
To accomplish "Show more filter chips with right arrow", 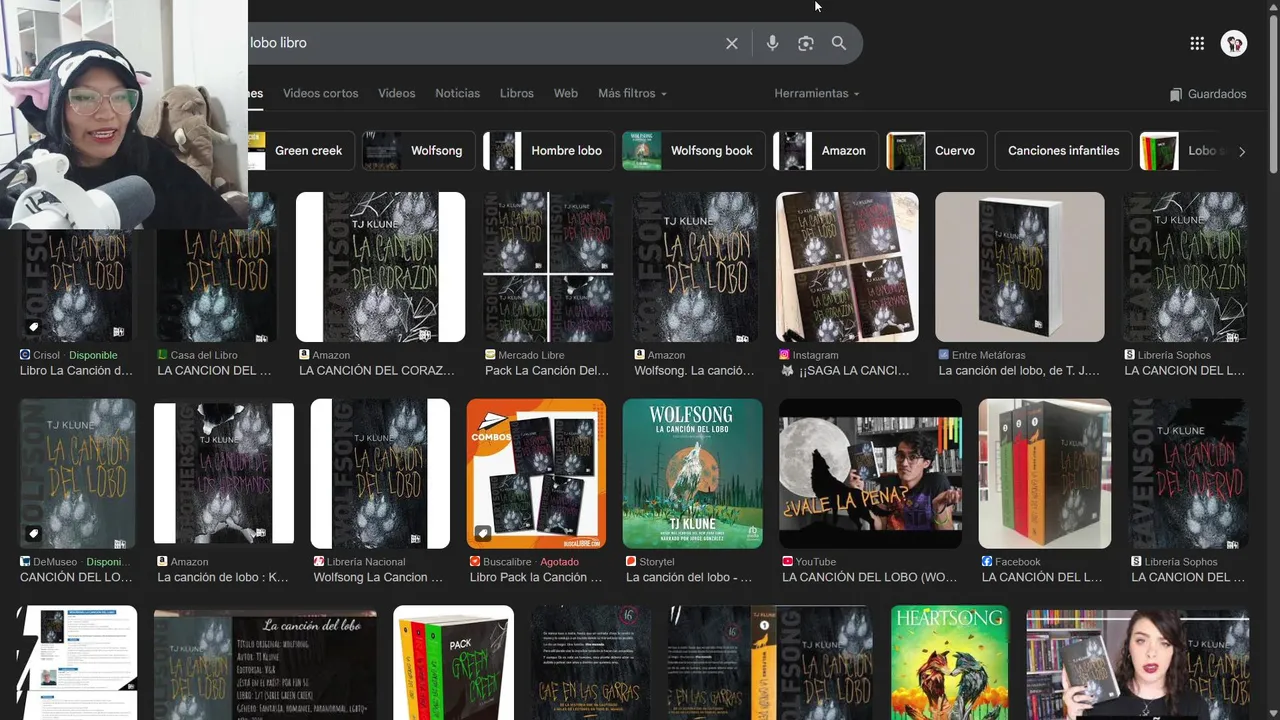I will pyautogui.click(x=1242, y=151).
